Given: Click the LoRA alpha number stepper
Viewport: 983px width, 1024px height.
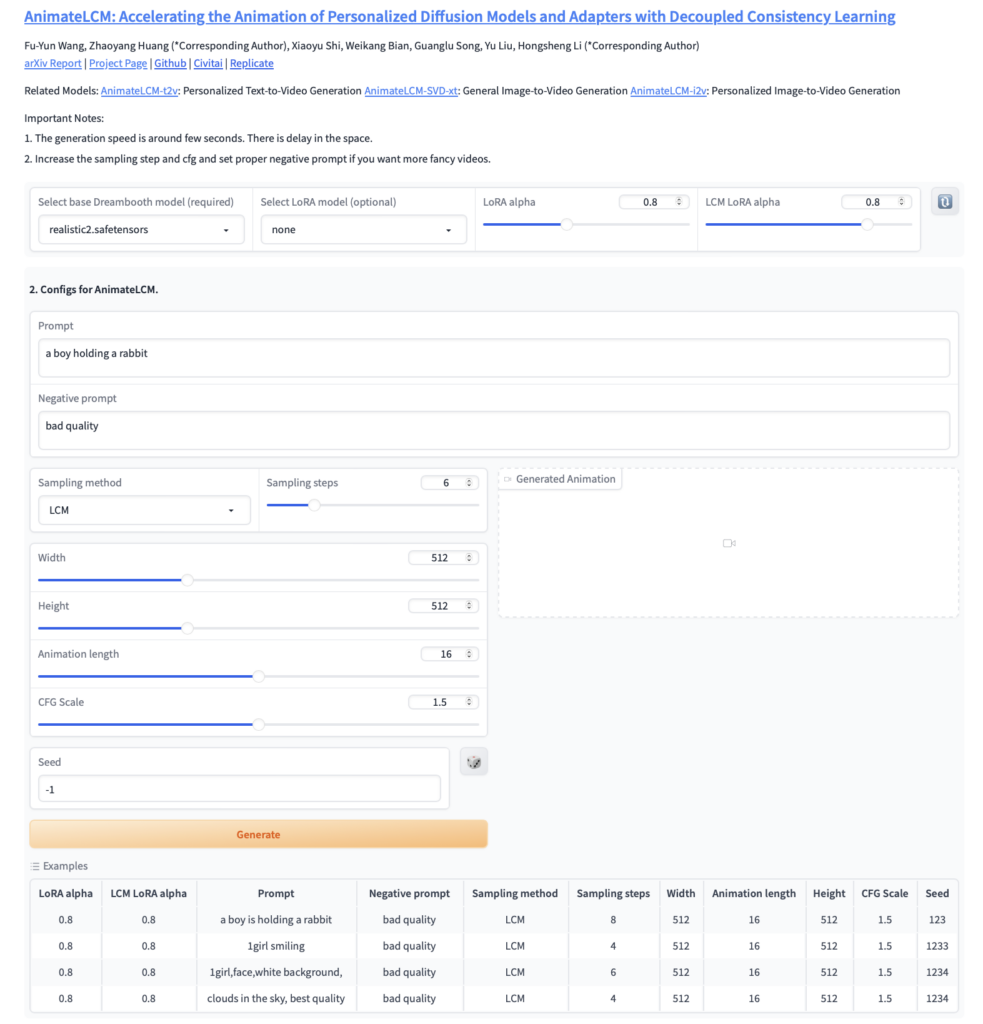Looking at the screenshot, I should coord(679,202).
